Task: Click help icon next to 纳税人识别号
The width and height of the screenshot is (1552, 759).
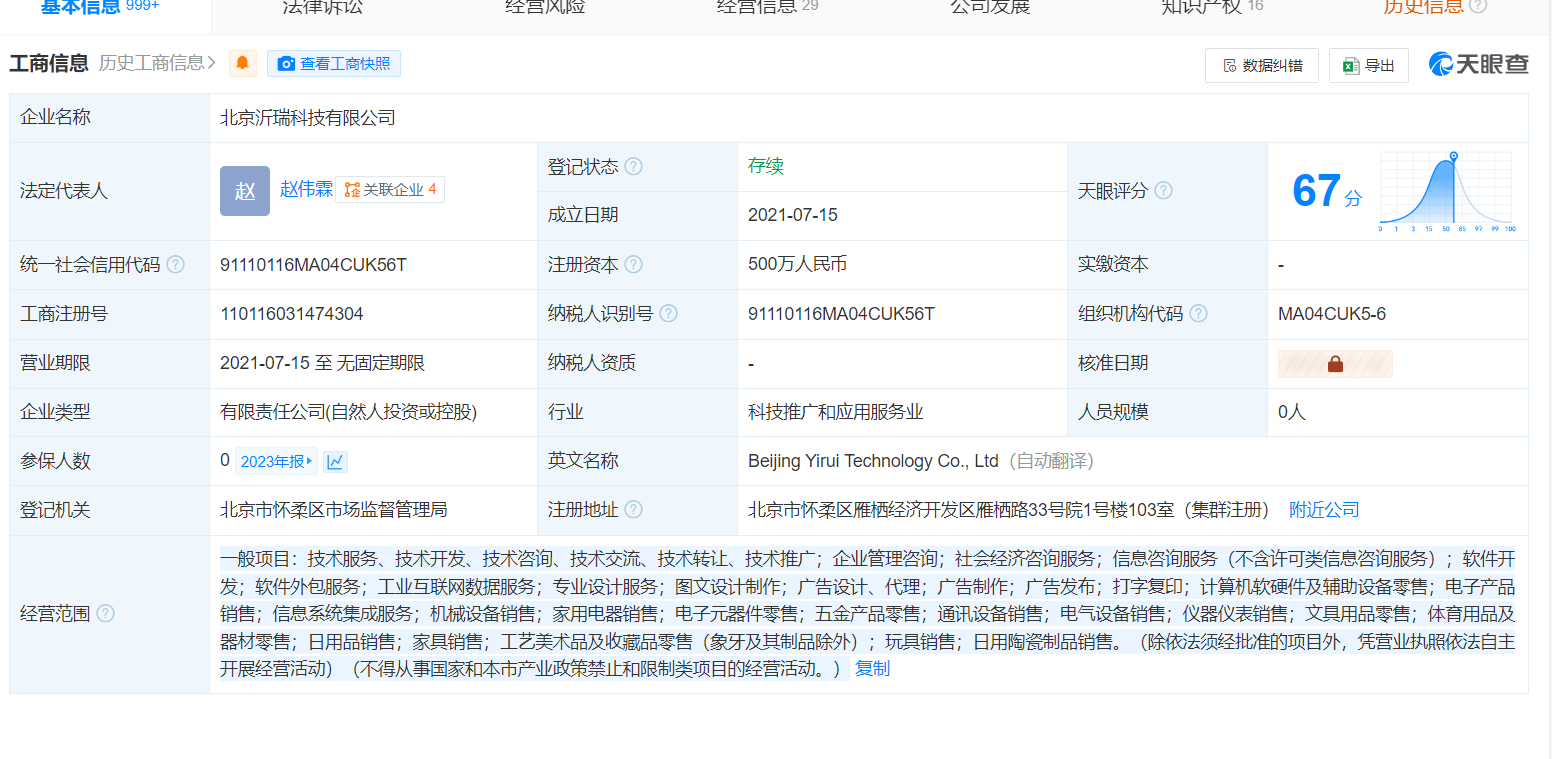Action: tap(668, 314)
